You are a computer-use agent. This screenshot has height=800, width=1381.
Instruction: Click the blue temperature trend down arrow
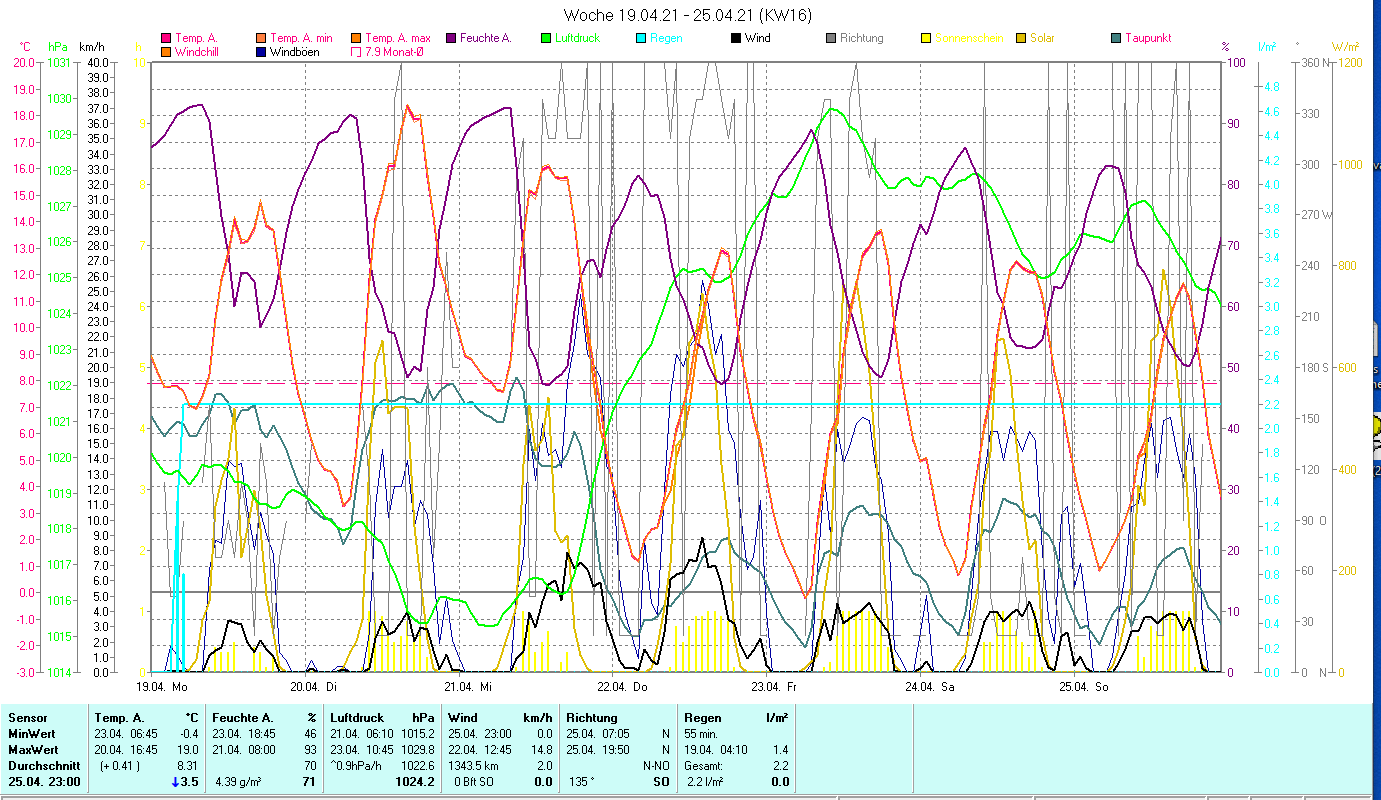click(173, 782)
